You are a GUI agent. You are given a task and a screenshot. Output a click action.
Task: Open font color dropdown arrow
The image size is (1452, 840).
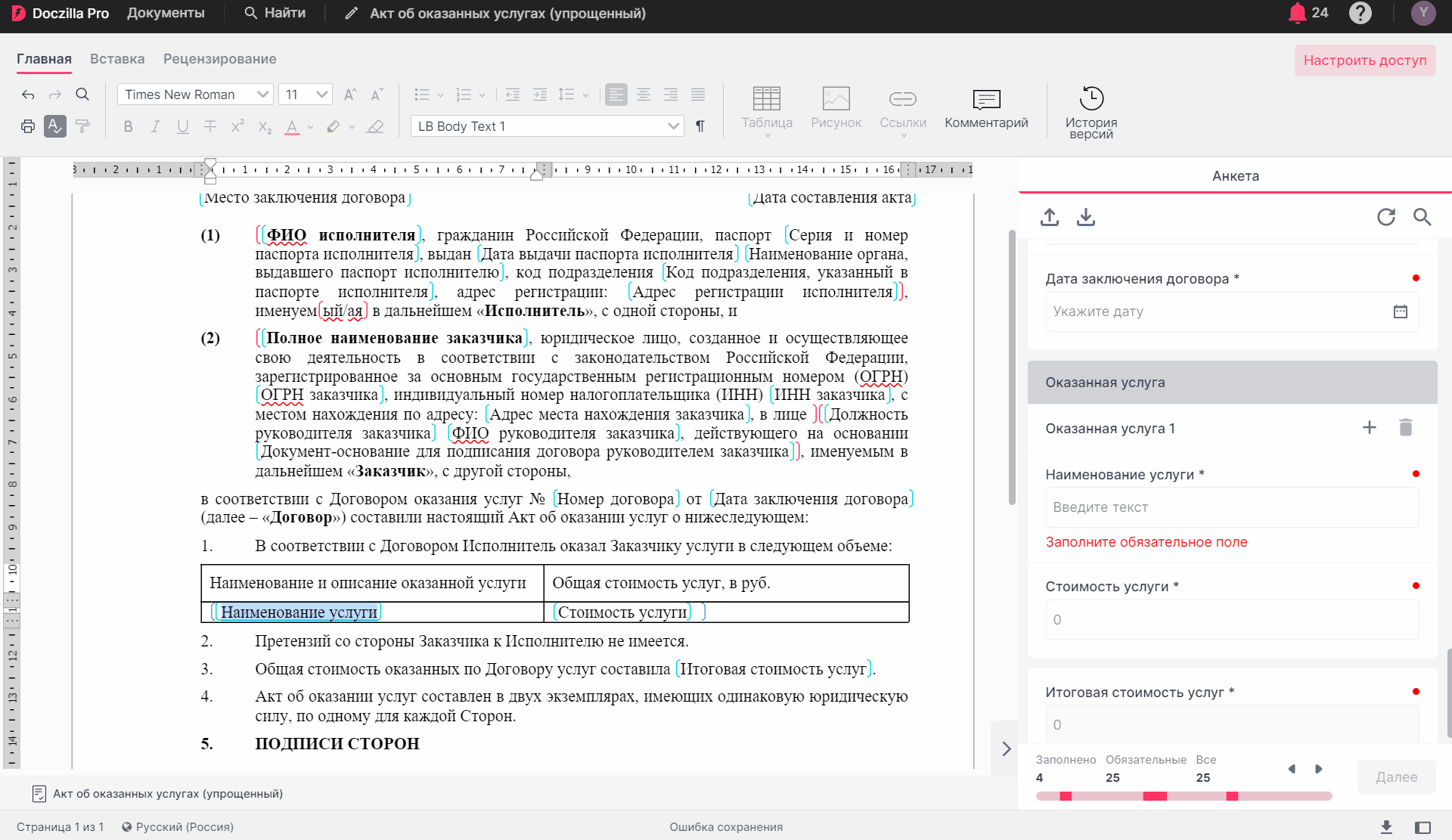coord(310,127)
